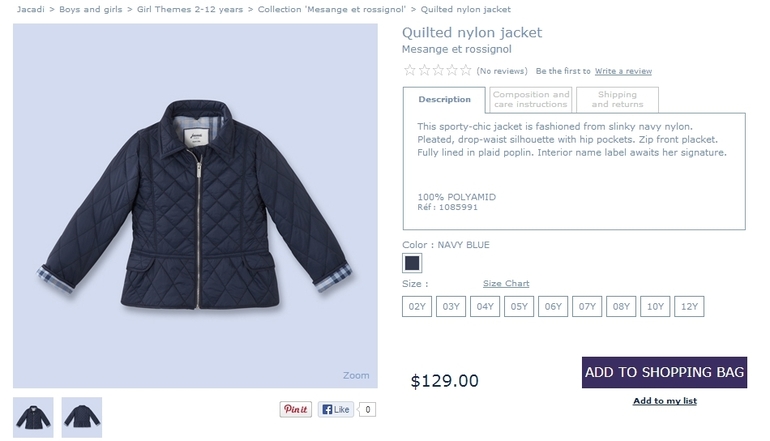Rate the jacket five stars
The image size is (770, 441).
coord(465,71)
